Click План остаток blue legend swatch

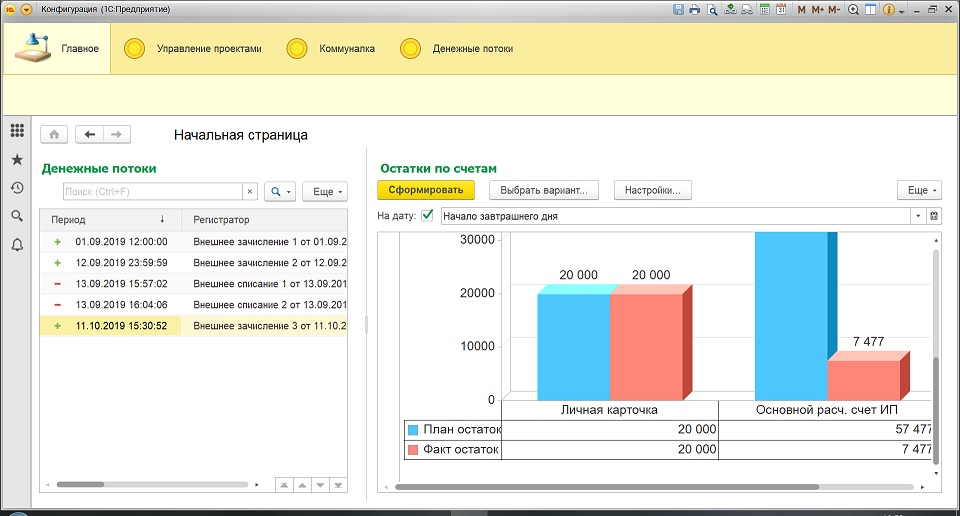(413, 430)
